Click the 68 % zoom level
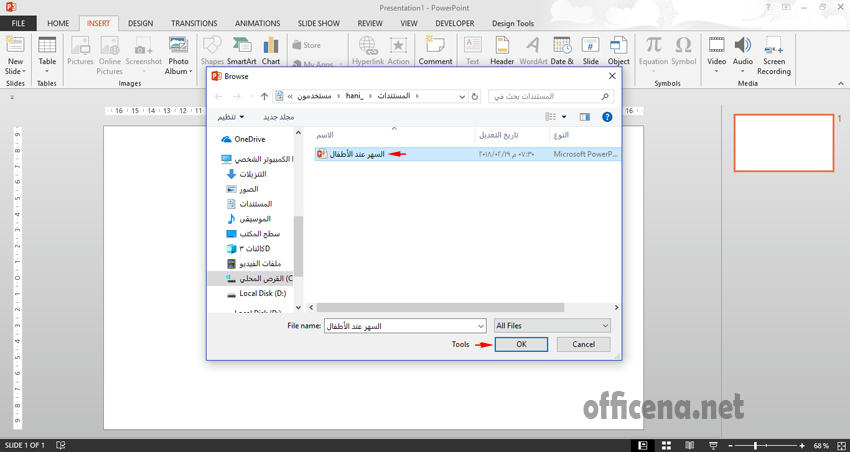 [821, 445]
